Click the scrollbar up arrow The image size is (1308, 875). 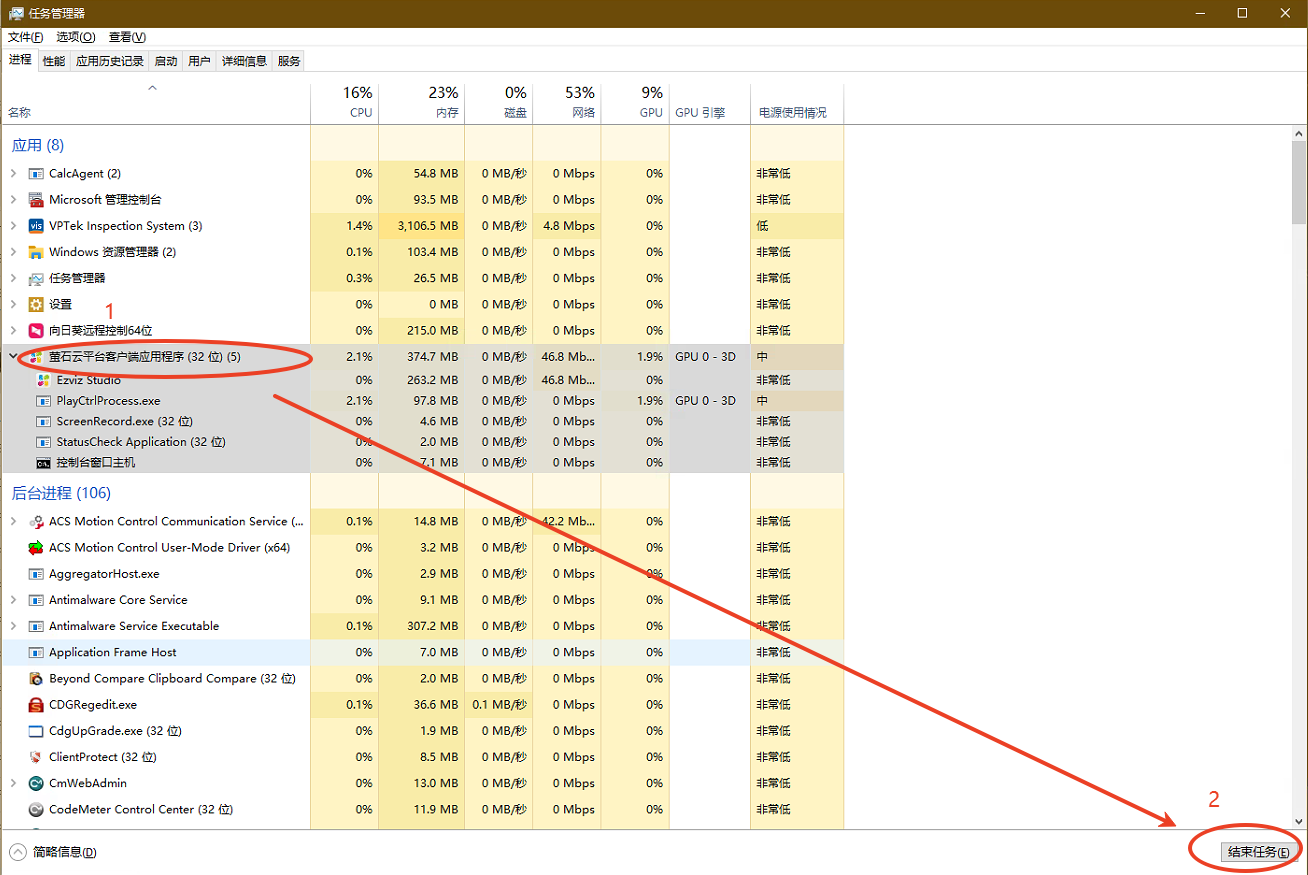click(x=1299, y=133)
